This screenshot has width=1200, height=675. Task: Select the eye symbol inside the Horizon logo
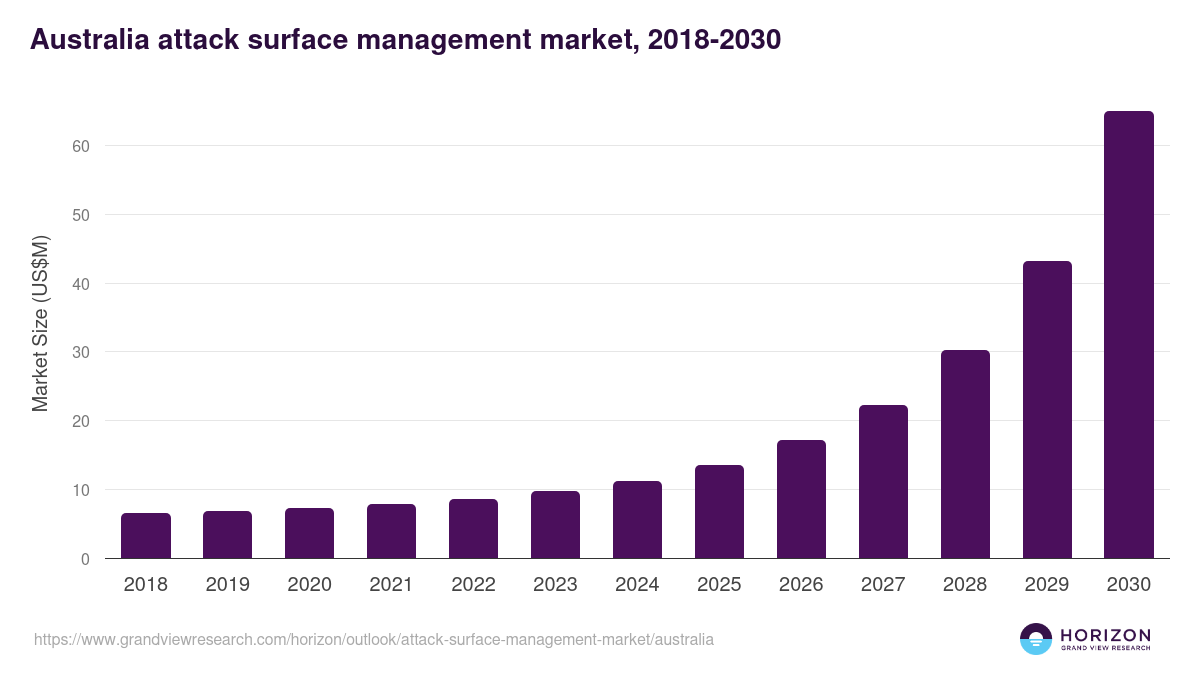[x=1035, y=638]
